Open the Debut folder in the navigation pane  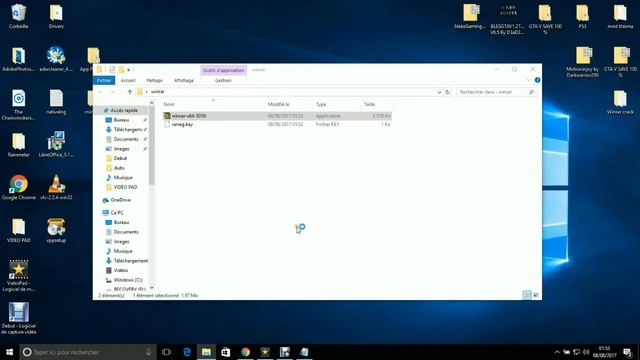click(x=120, y=158)
